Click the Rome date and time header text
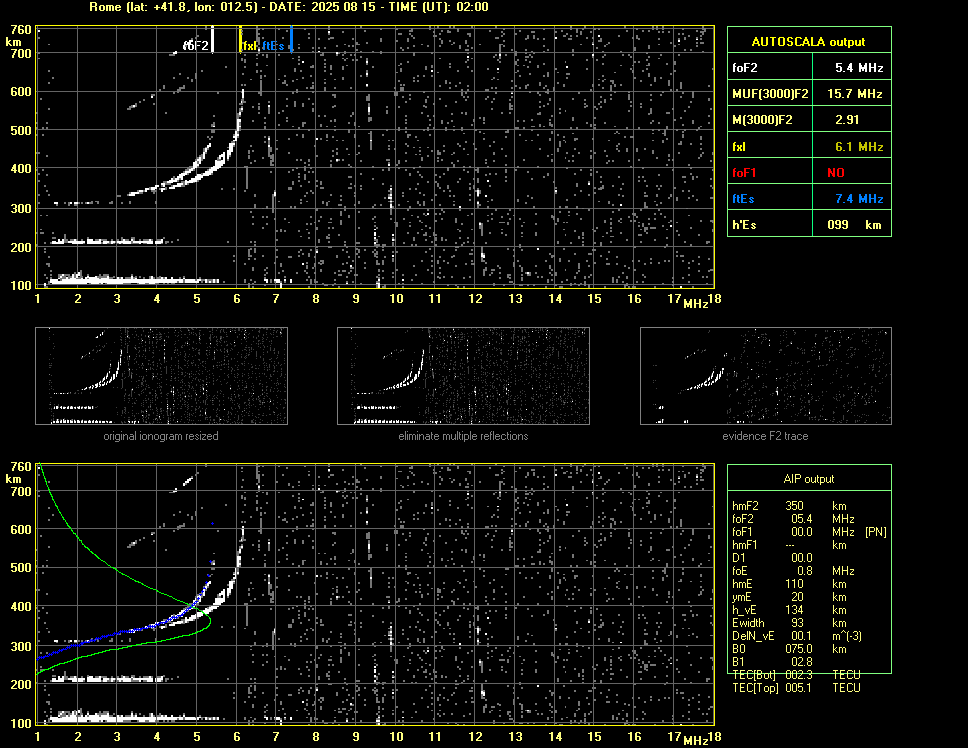Viewport: 968px width, 748px height. 289,7
